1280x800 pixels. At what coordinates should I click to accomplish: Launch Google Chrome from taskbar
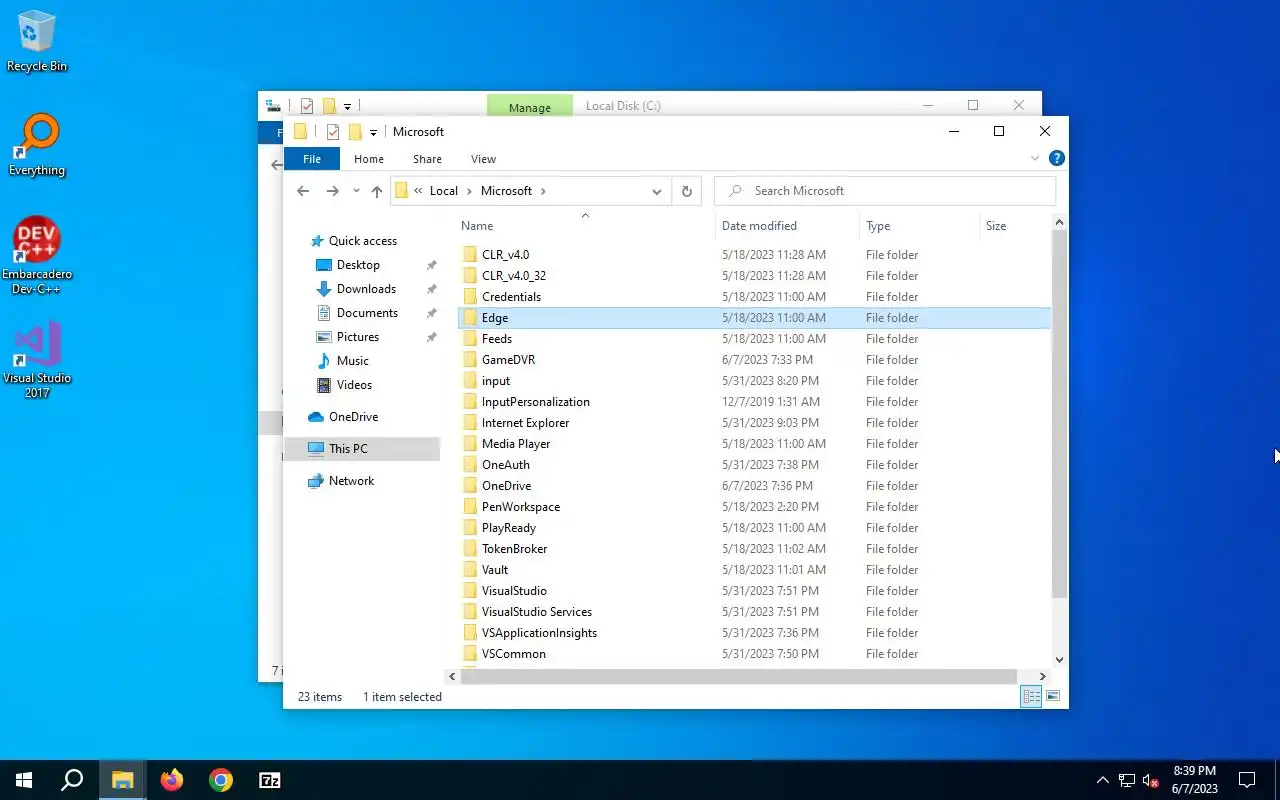(x=221, y=780)
